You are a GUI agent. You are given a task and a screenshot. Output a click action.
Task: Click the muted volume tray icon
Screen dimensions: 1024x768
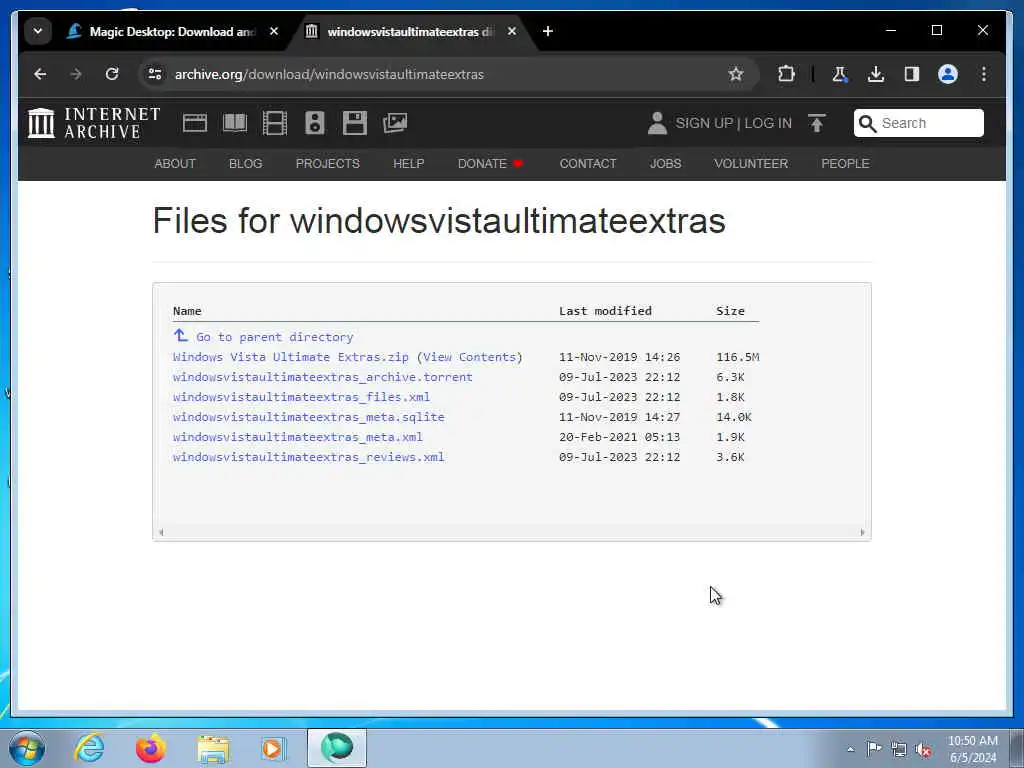[923, 750]
